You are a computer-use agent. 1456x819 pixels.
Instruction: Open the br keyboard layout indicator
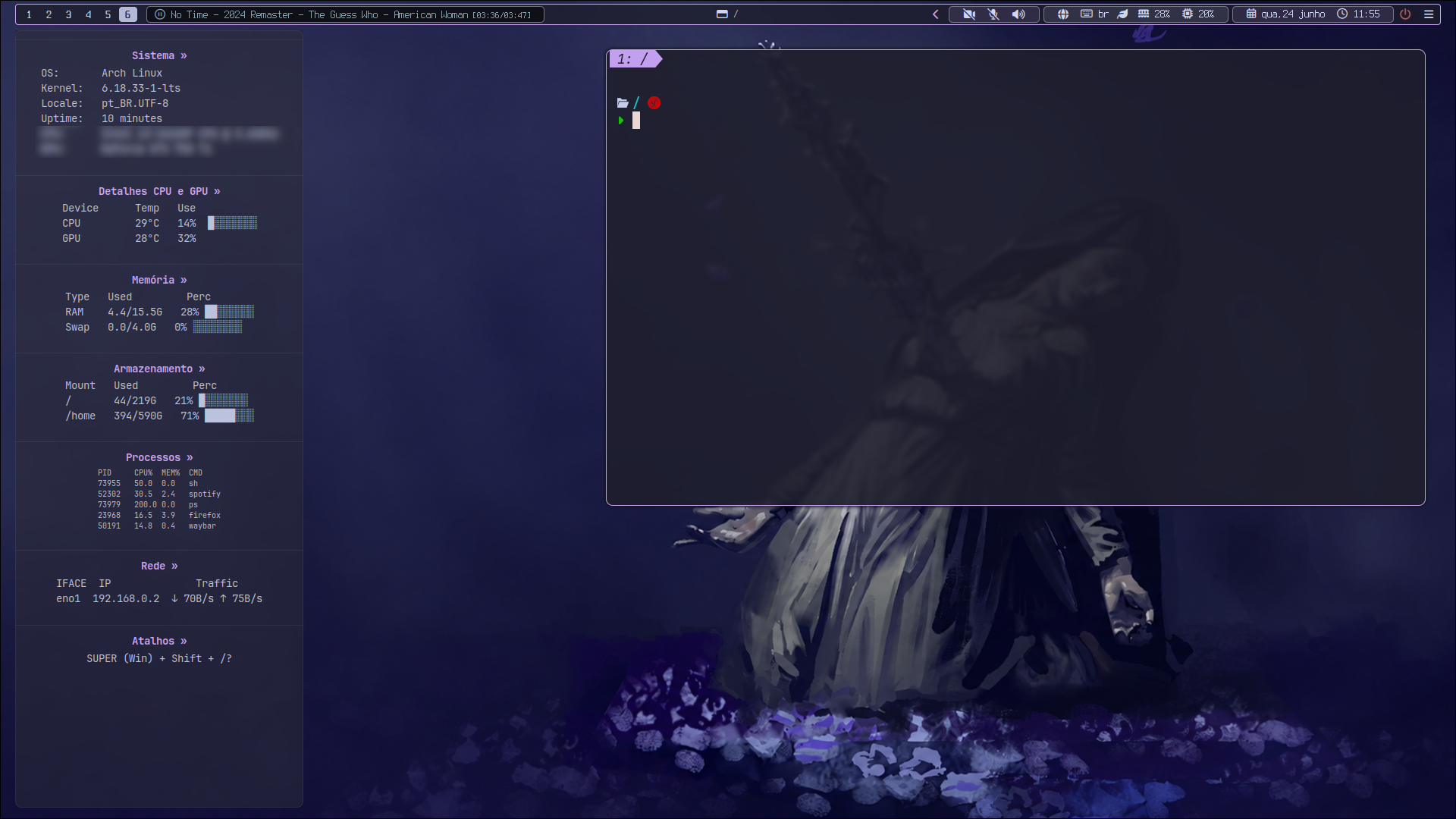pyautogui.click(x=1094, y=14)
